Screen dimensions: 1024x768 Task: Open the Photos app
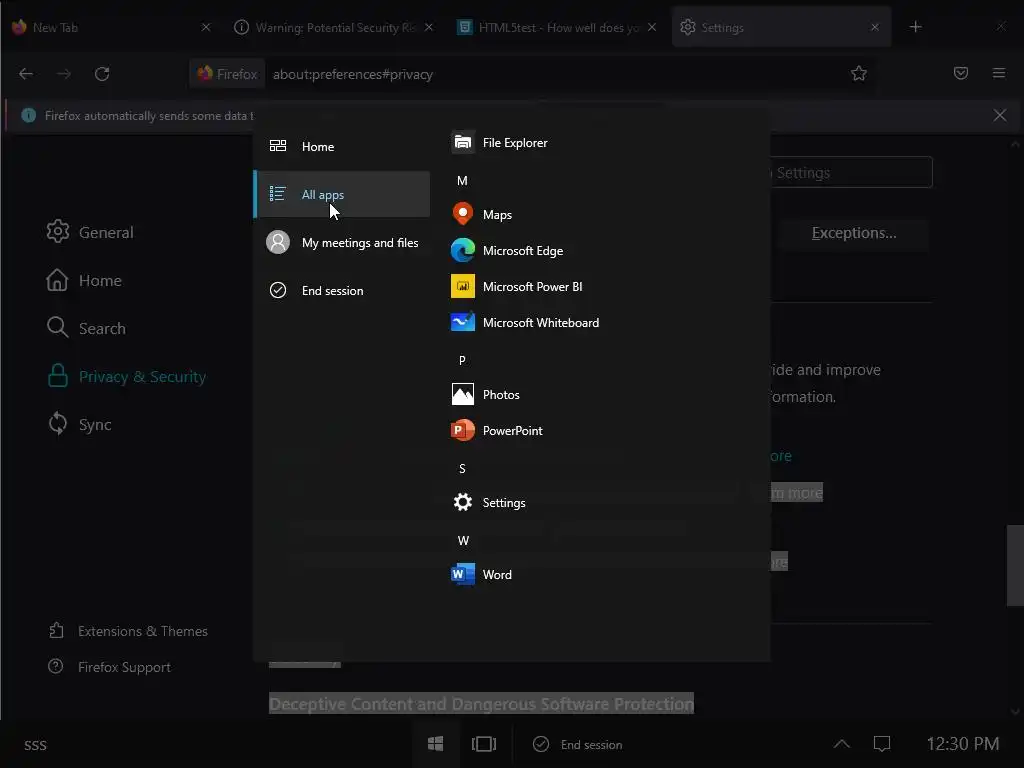coord(486,394)
